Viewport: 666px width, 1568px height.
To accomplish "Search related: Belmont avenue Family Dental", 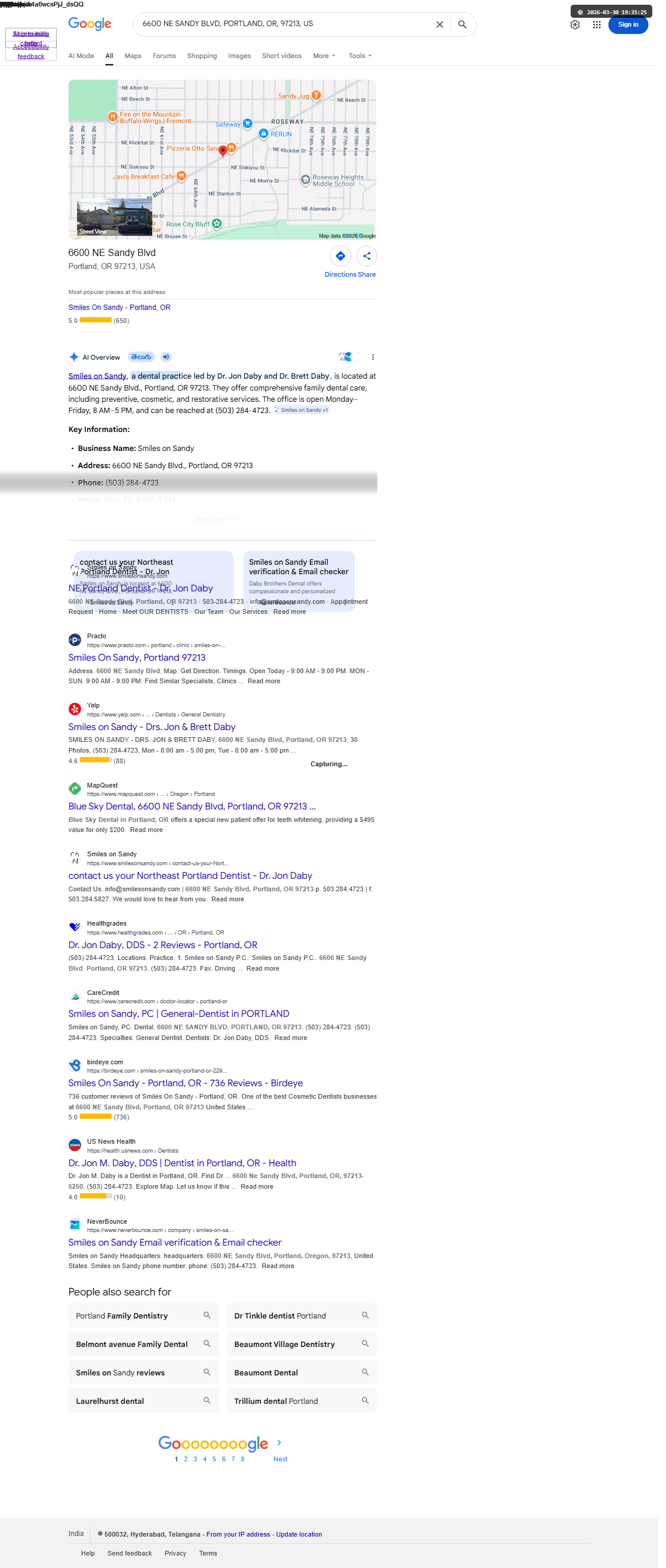I will click(142, 1344).
